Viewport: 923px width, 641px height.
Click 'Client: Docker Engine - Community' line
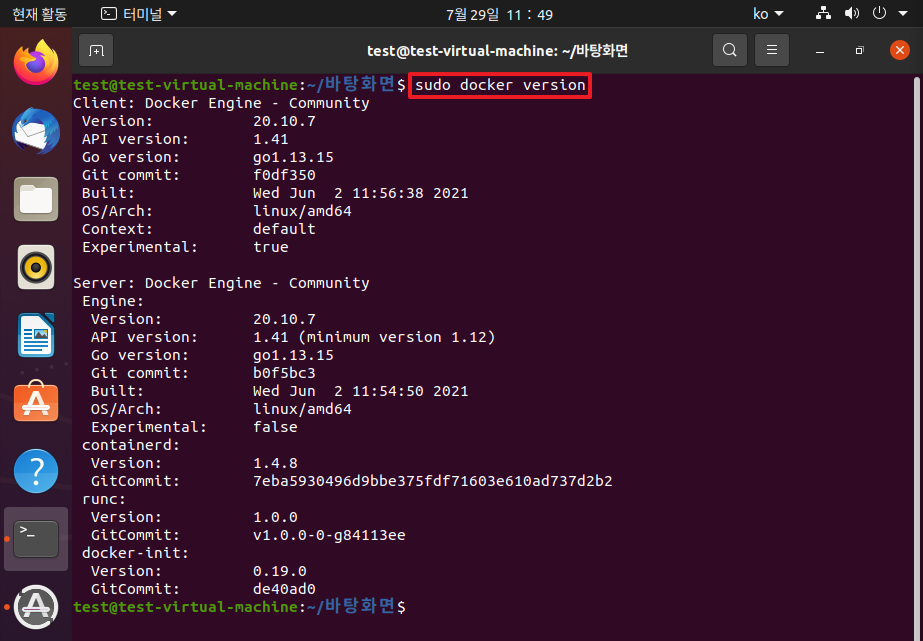point(221,103)
